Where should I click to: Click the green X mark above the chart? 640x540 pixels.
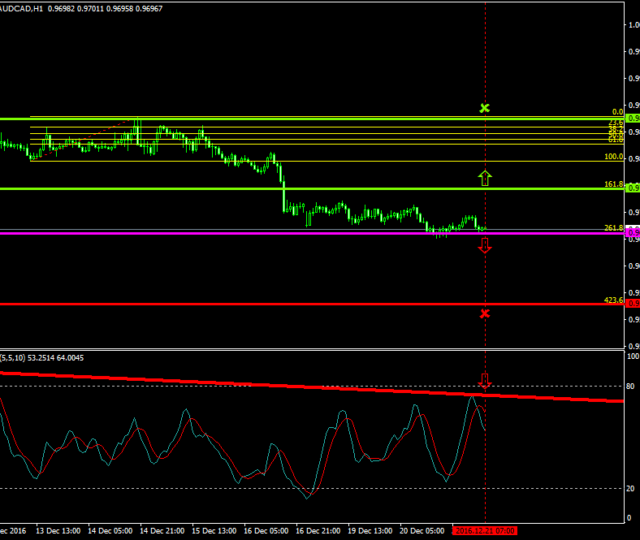[x=485, y=107]
